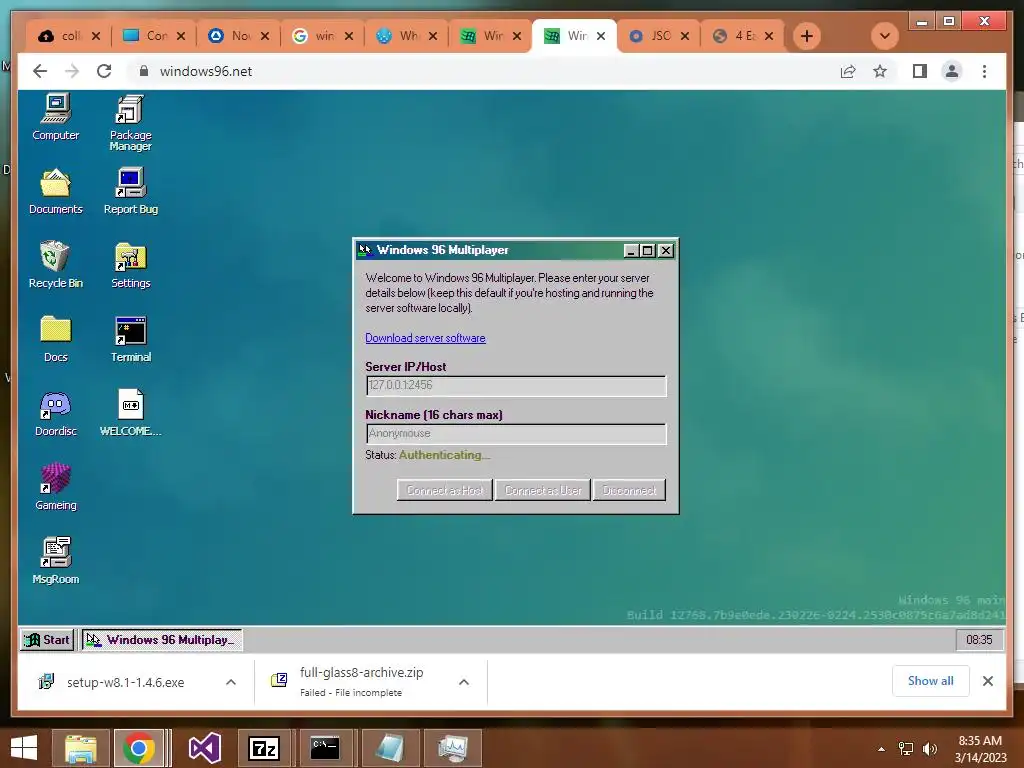Open the Computer desktop icon
This screenshot has width=1024, height=768.
(x=56, y=118)
